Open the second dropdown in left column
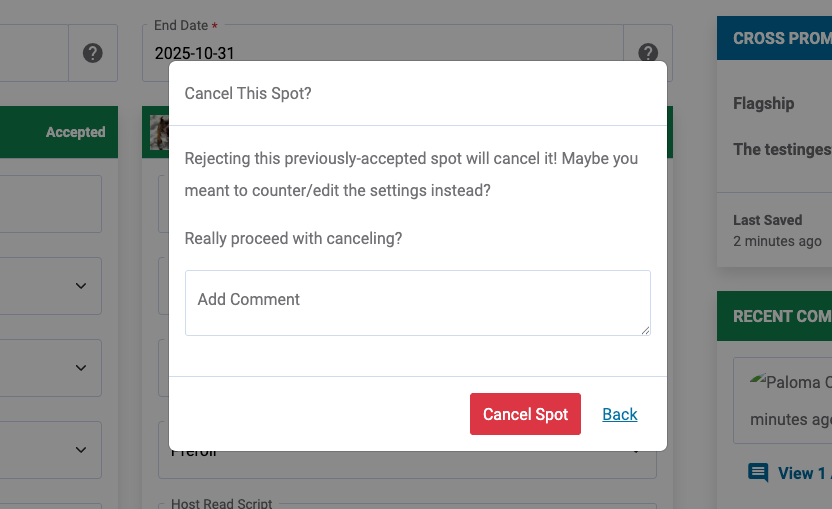Viewport: 832px width, 509px height. pyautogui.click(x=81, y=368)
